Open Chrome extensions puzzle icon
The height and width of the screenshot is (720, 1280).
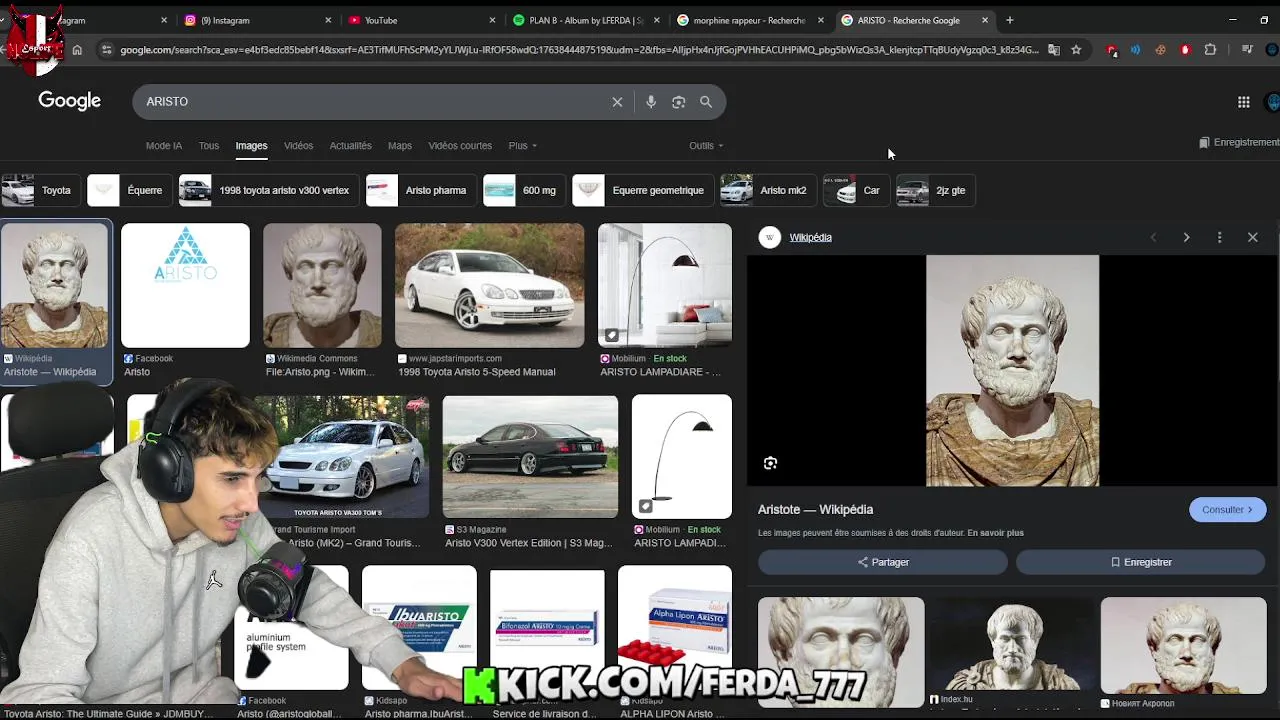click(x=1210, y=50)
